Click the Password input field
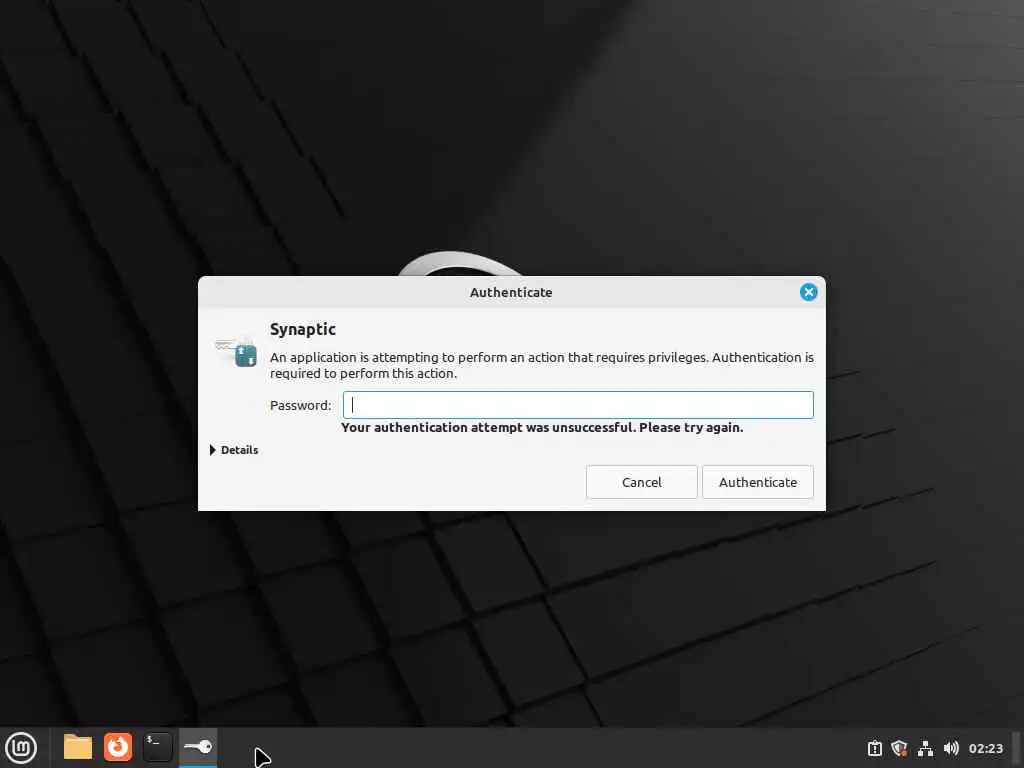Screen dimensions: 1024x768 [578, 405]
